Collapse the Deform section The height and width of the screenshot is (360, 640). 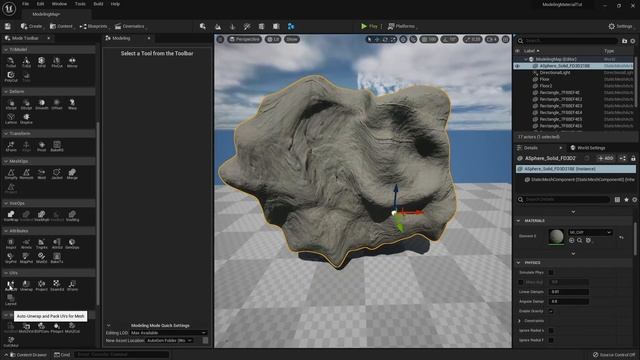[x=6, y=91]
